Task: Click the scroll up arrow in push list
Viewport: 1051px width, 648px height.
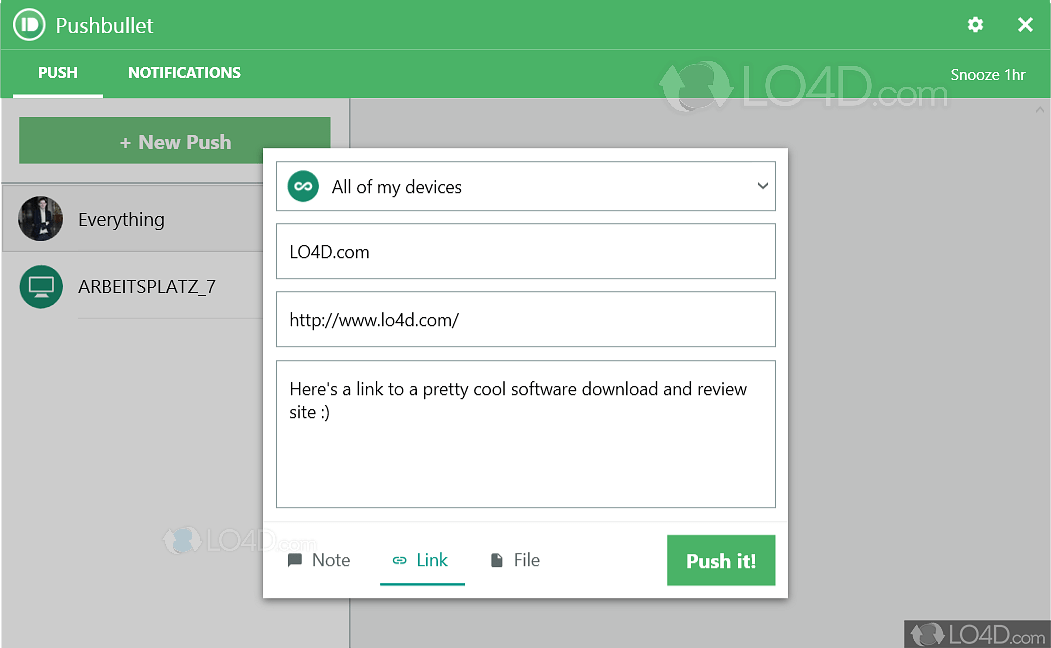Action: [x=1040, y=109]
